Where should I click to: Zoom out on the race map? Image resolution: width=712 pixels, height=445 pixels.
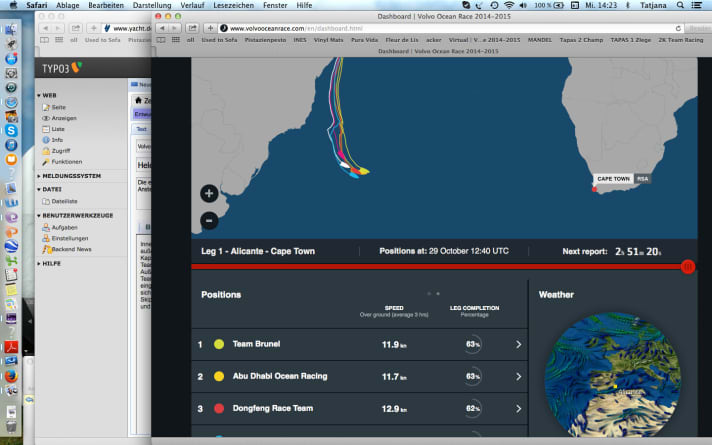[209, 221]
